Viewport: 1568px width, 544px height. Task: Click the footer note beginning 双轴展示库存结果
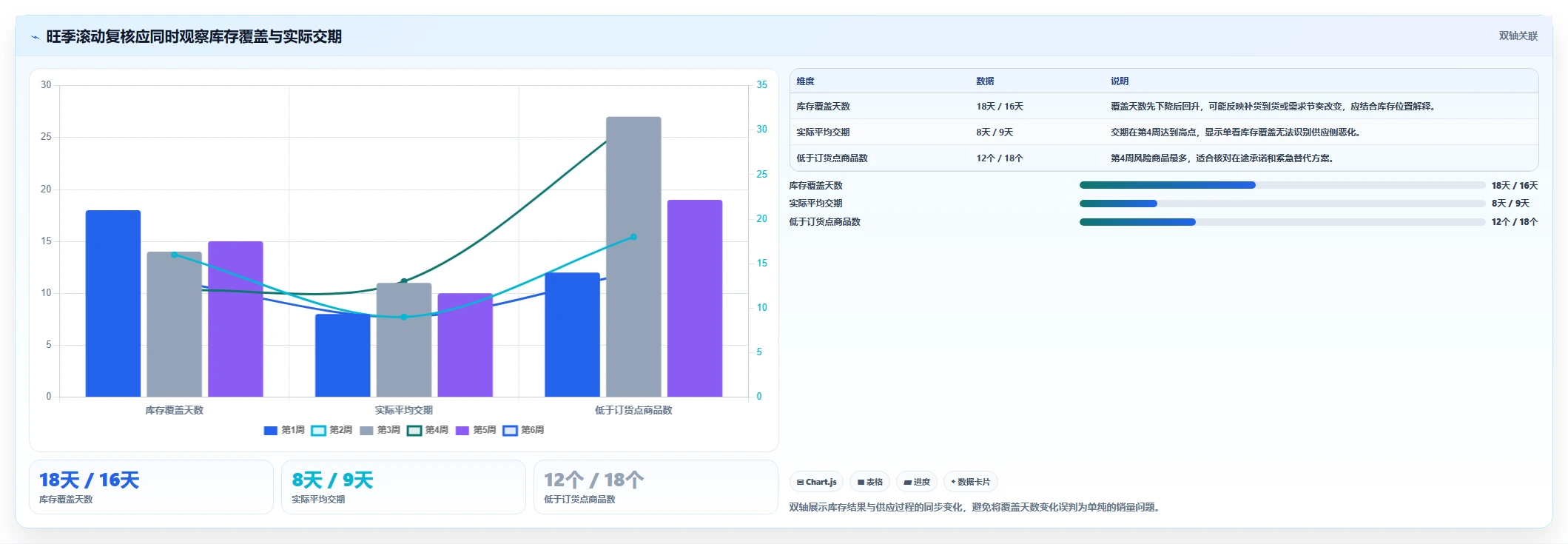pos(976,507)
